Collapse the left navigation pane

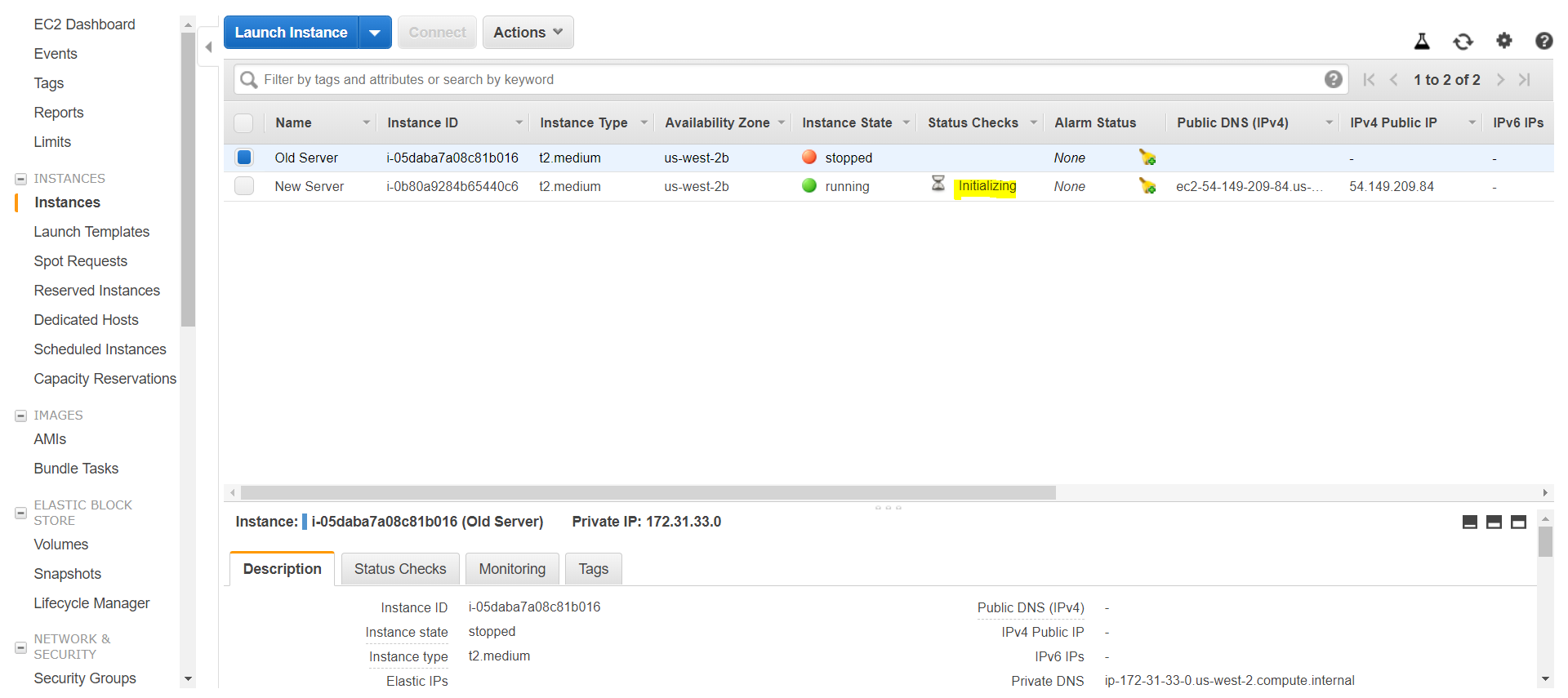pos(208,47)
